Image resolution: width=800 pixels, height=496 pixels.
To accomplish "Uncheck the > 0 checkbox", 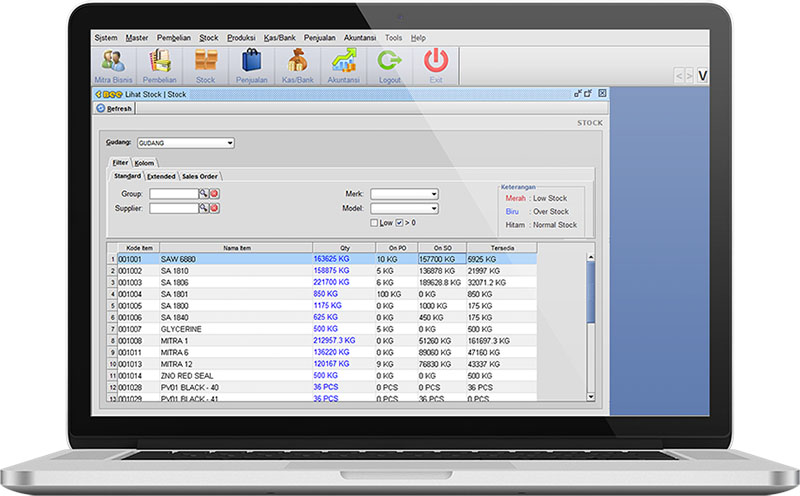I will click(x=400, y=223).
